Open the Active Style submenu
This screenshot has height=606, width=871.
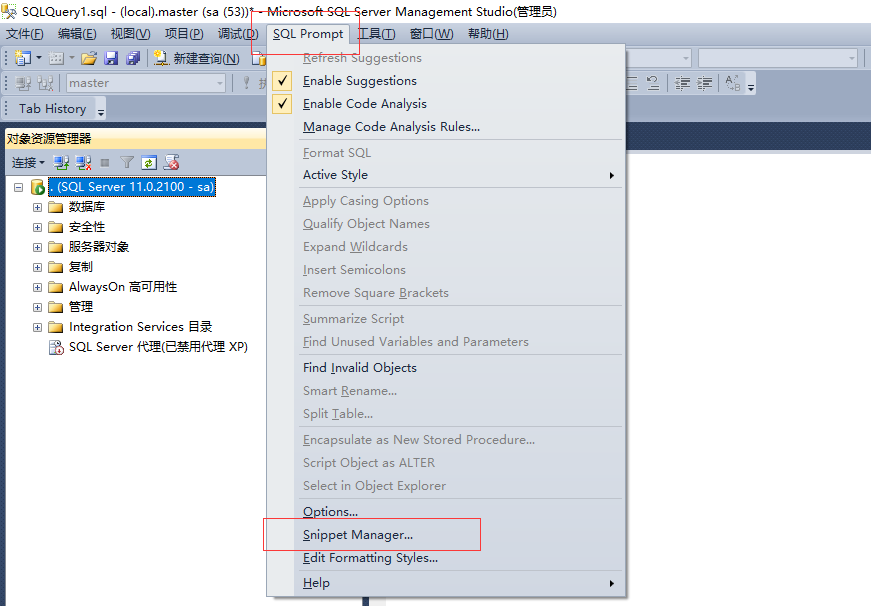point(458,175)
